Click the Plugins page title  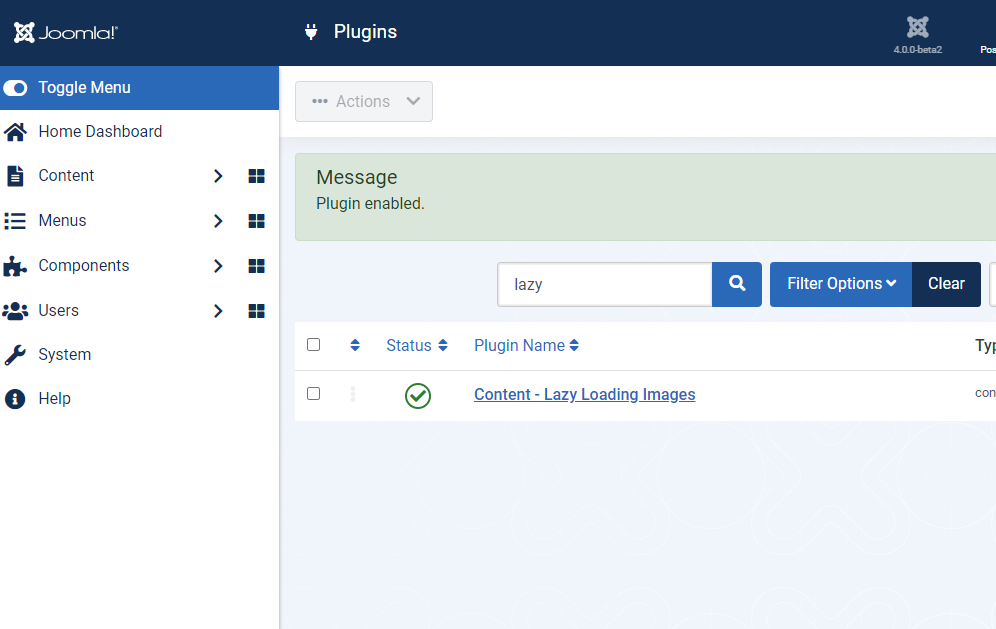(365, 32)
